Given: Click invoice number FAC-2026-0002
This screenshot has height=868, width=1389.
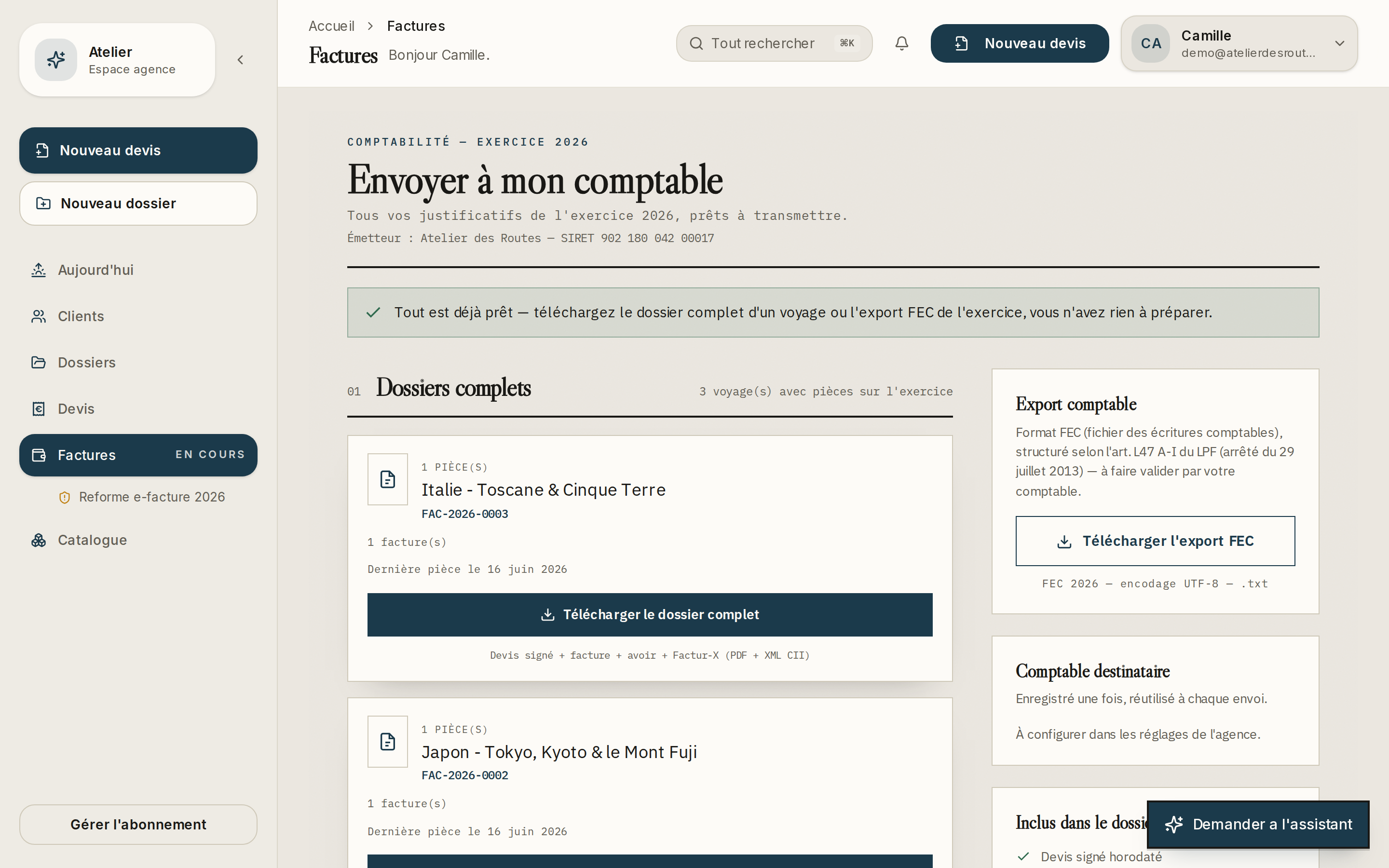Looking at the screenshot, I should pos(465,775).
